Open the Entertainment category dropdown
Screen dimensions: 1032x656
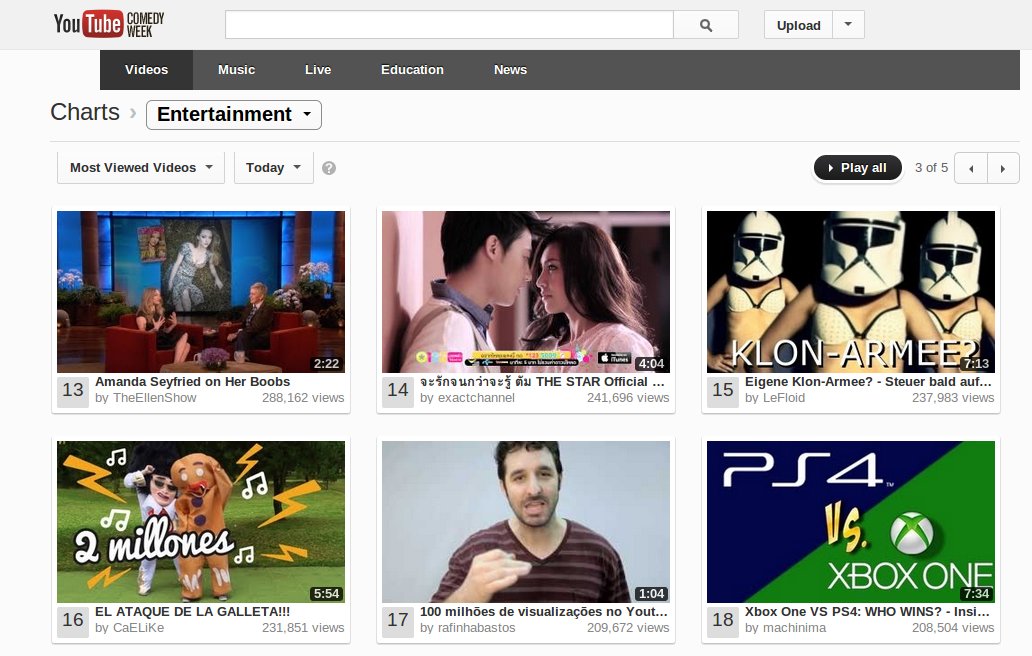[x=234, y=114]
